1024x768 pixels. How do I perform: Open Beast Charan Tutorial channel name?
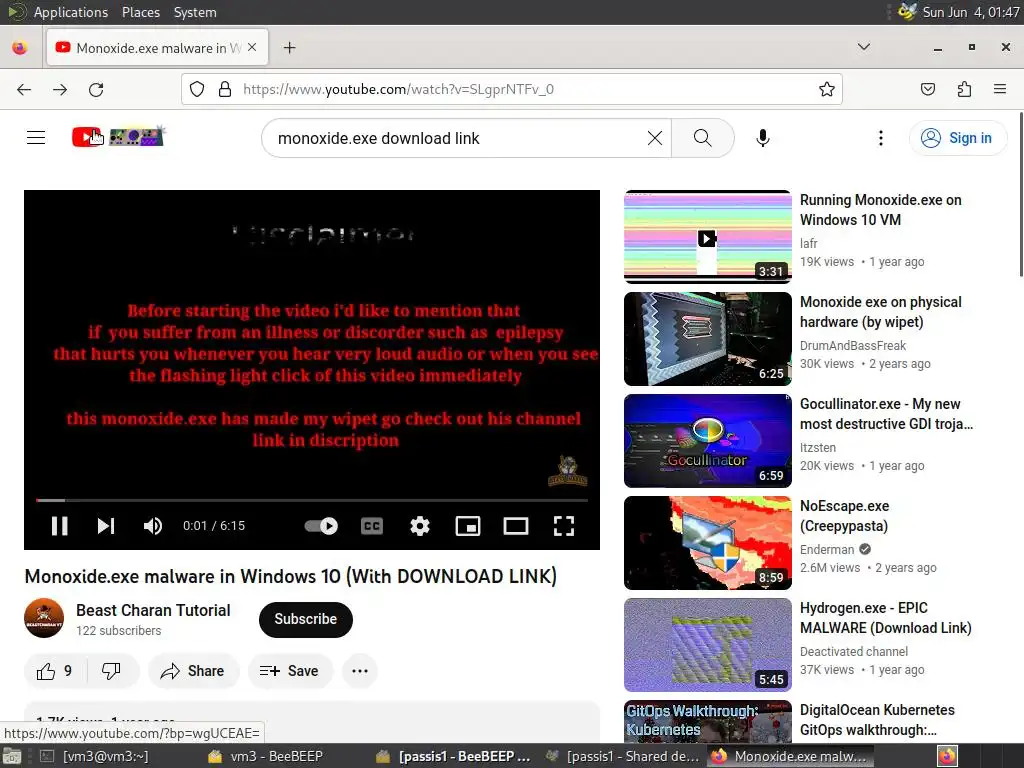coord(153,610)
